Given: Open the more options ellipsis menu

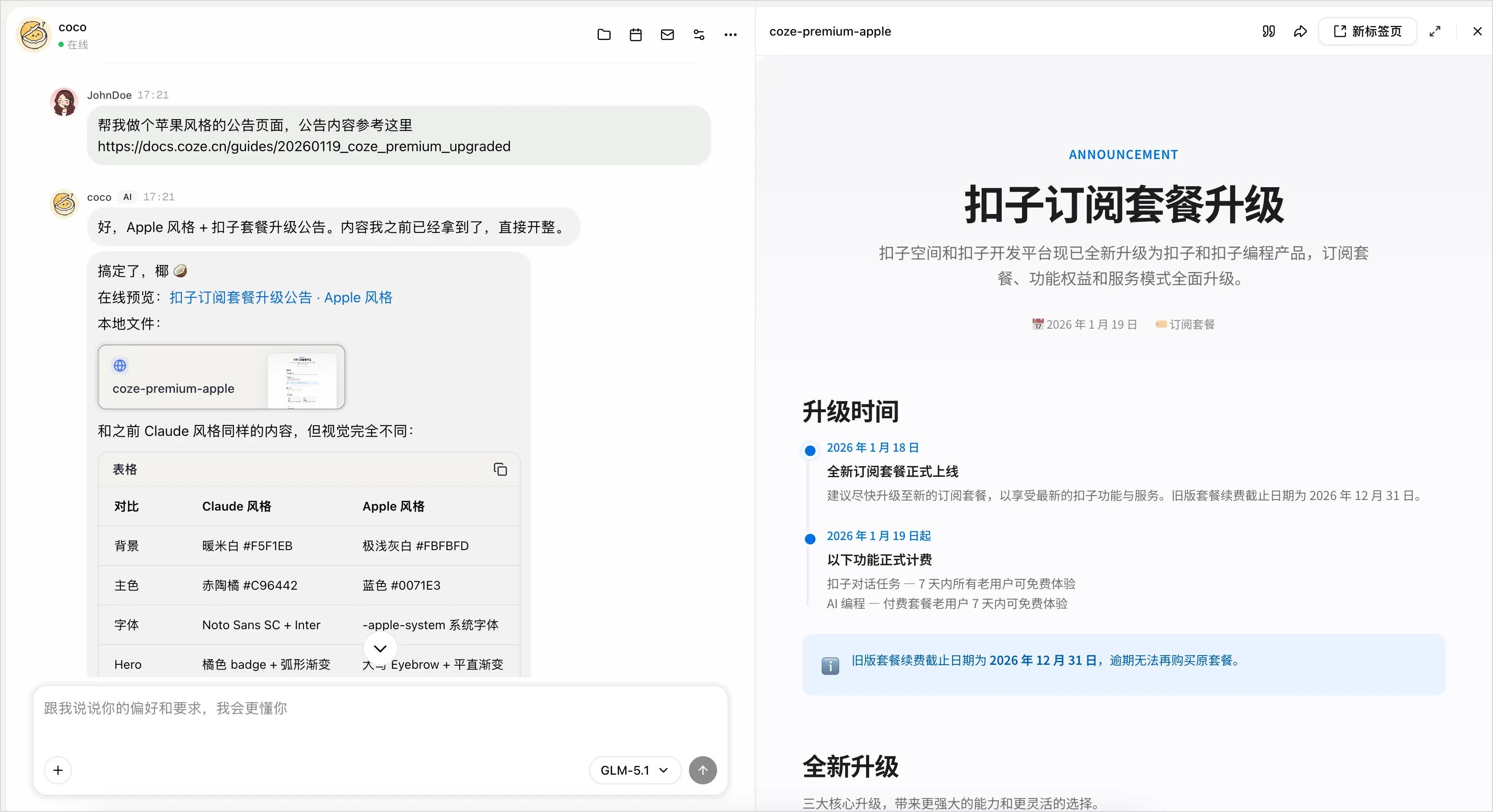Looking at the screenshot, I should tap(730, 35).
